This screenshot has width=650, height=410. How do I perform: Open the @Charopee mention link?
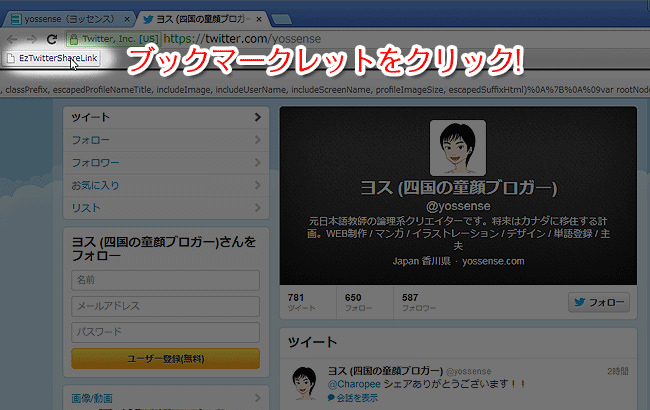354,384
